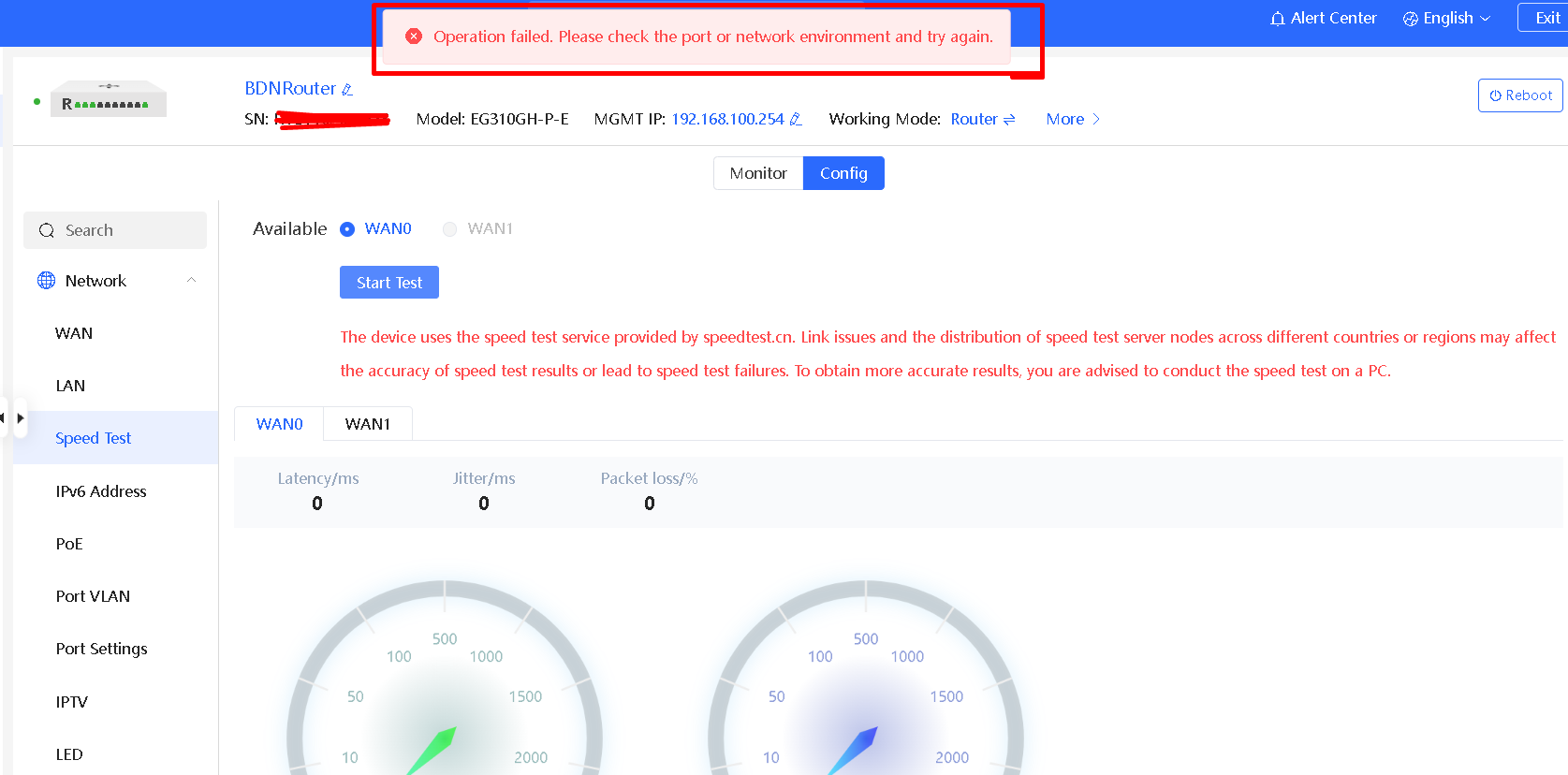This screenshot has height=775, width=1568.
Task: Click the router device image
Action: (x=109, y=100)
